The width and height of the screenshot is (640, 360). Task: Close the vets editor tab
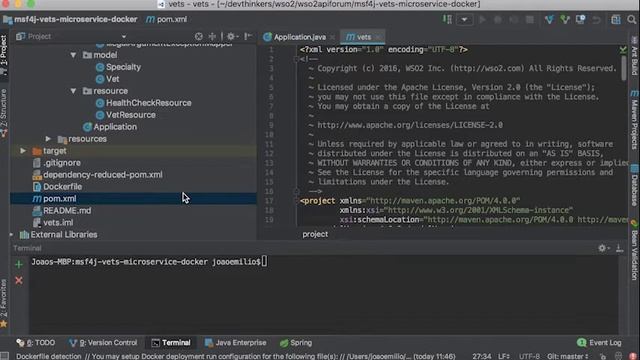(x=378, y=37)
